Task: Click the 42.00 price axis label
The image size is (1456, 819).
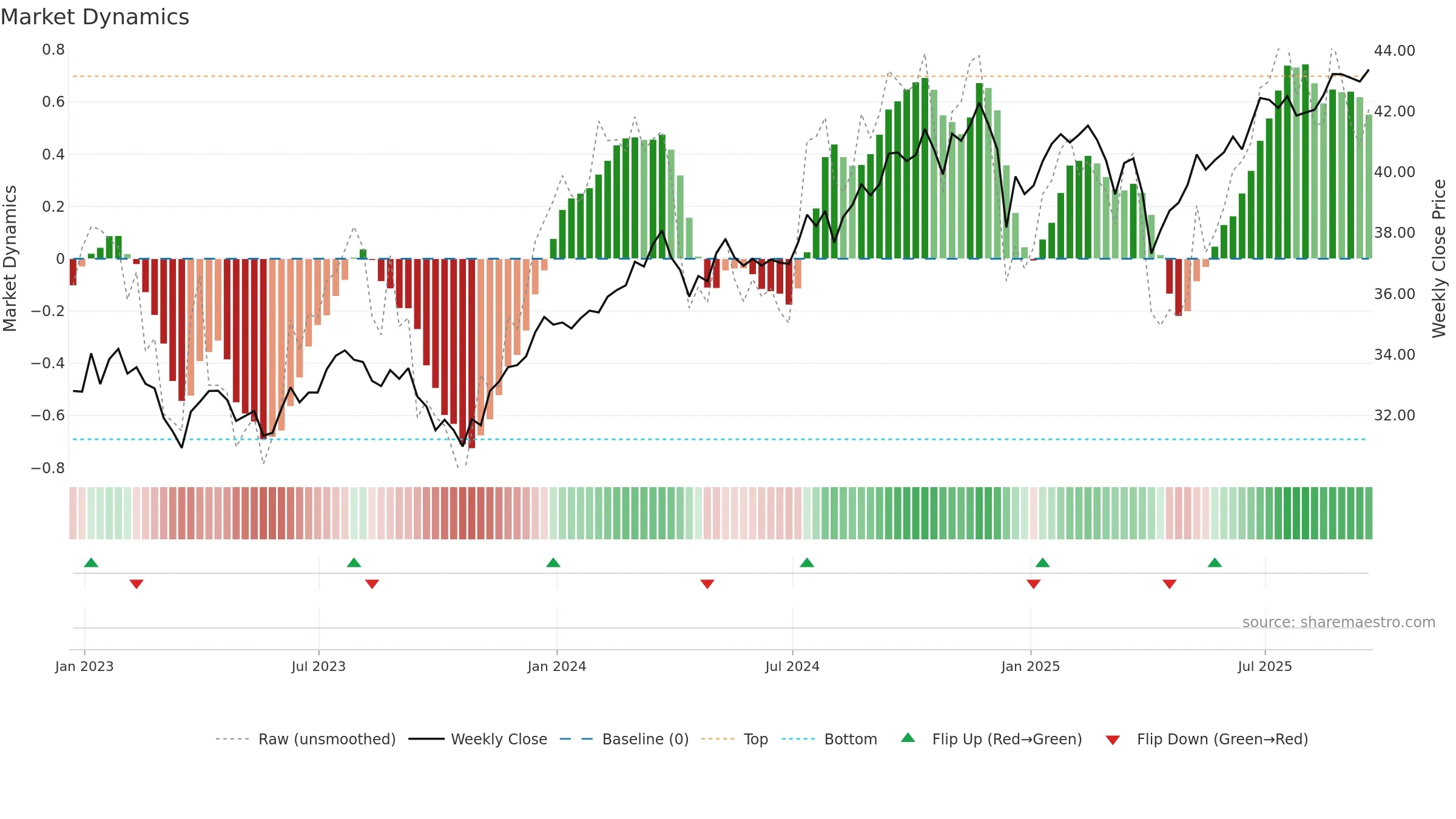Action: click(1395, 112)
